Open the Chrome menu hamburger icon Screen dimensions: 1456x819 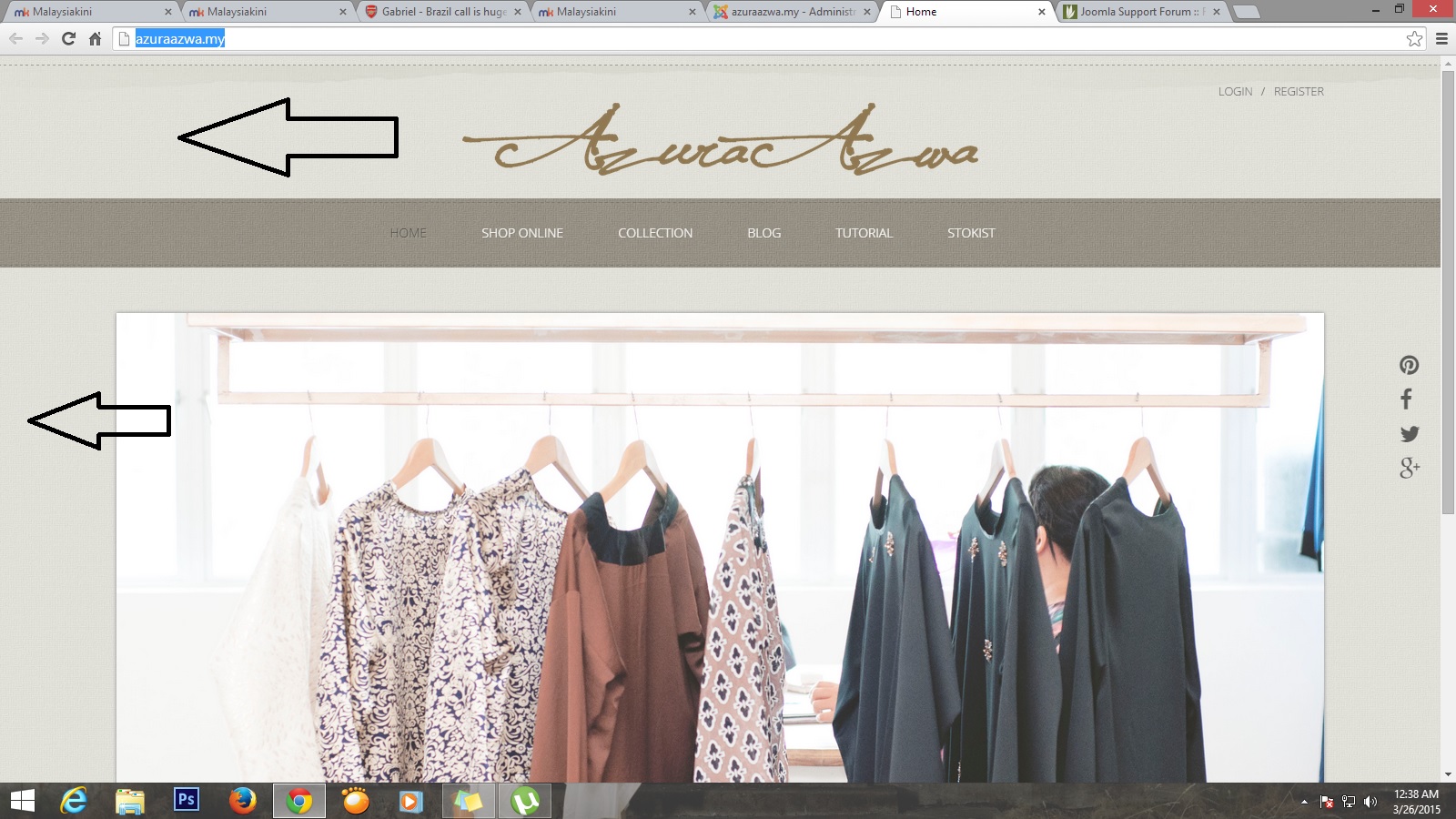coord(1441,38)
